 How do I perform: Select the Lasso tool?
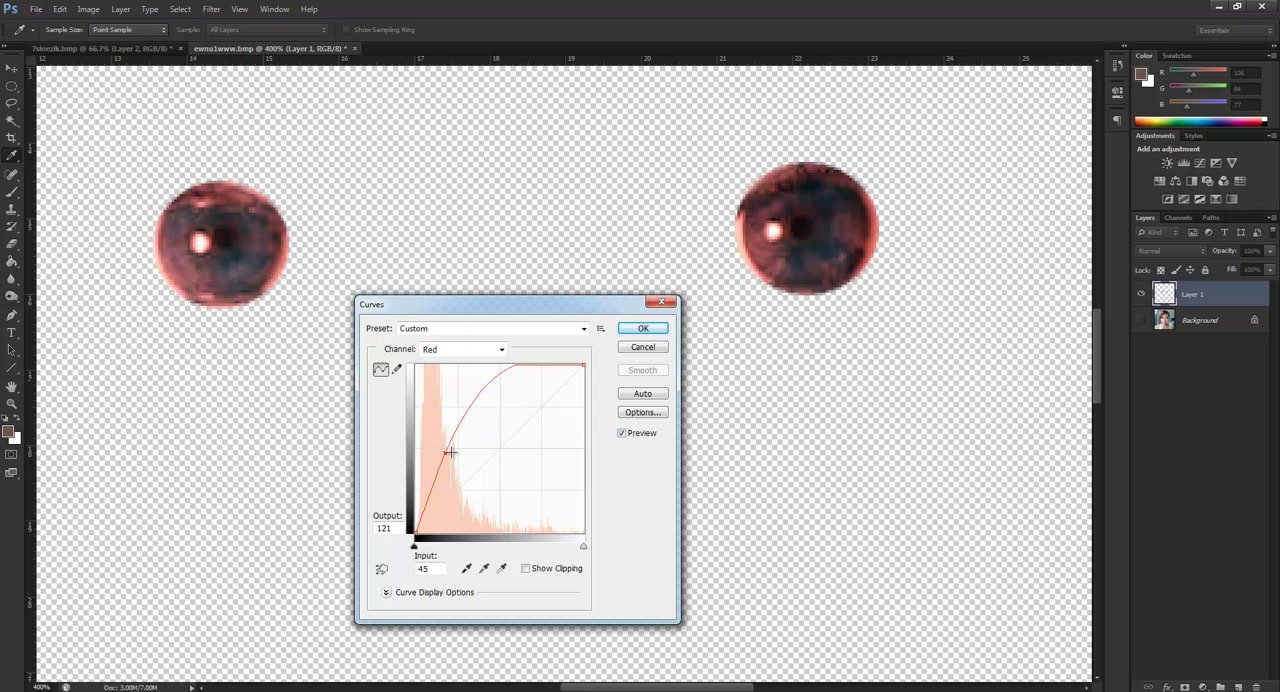coord(11,103)
